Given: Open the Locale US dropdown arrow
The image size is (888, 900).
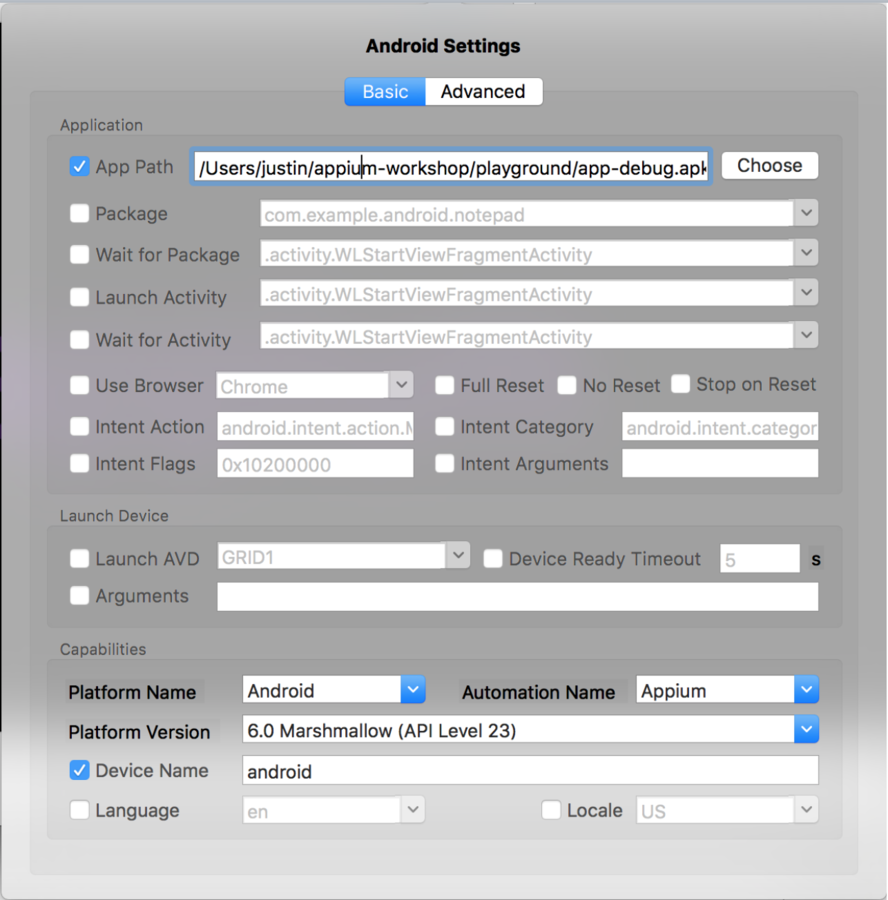Looking at the screenshot, I should pyautogui.click(x=806, y=810).
